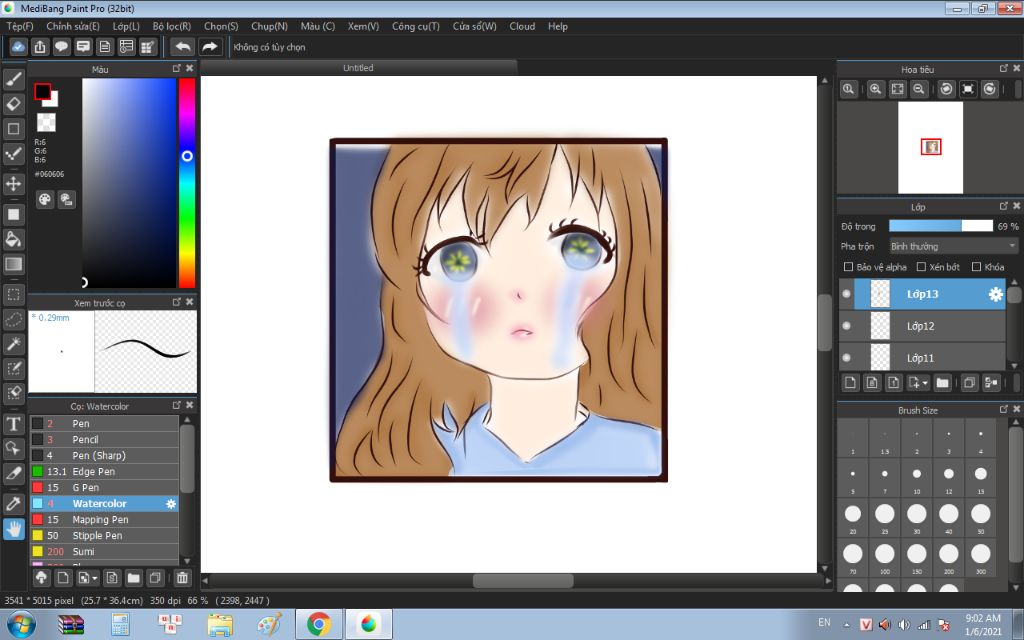Pick the Move tool
Screen dimensions: 1024x640
14,184
